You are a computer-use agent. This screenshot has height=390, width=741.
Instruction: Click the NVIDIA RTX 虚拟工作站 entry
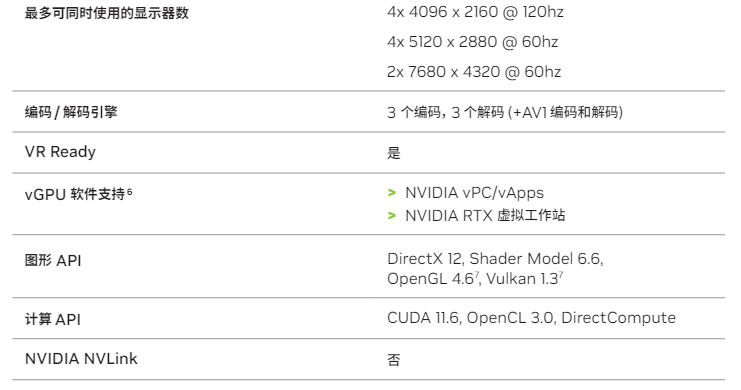tap(485, 216)
